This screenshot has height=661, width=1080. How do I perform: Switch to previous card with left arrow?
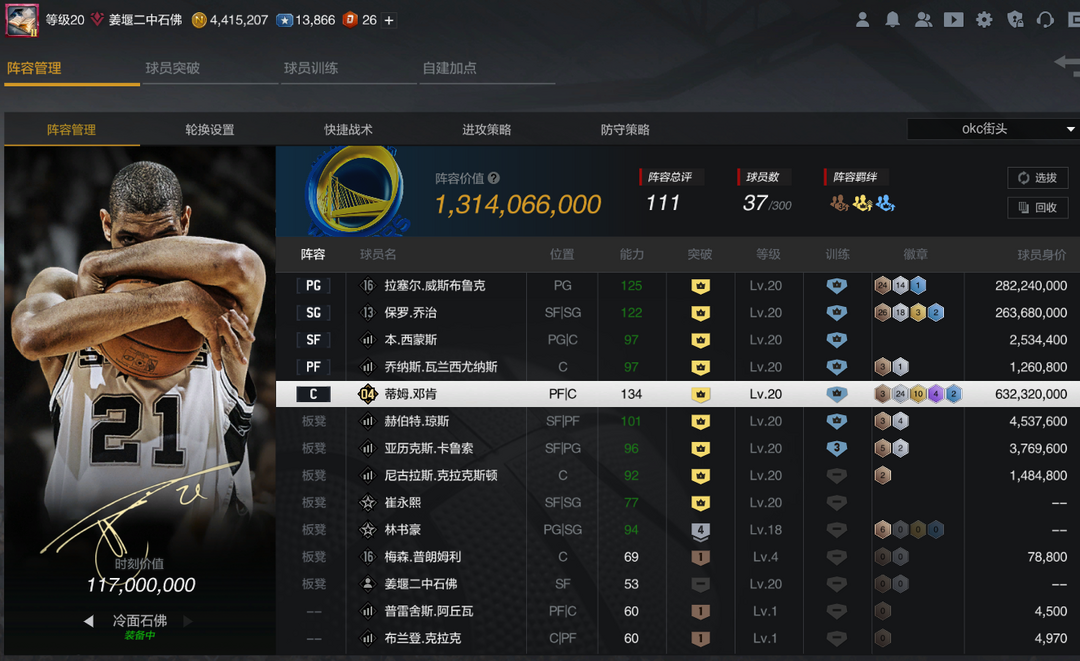point(88,621)
